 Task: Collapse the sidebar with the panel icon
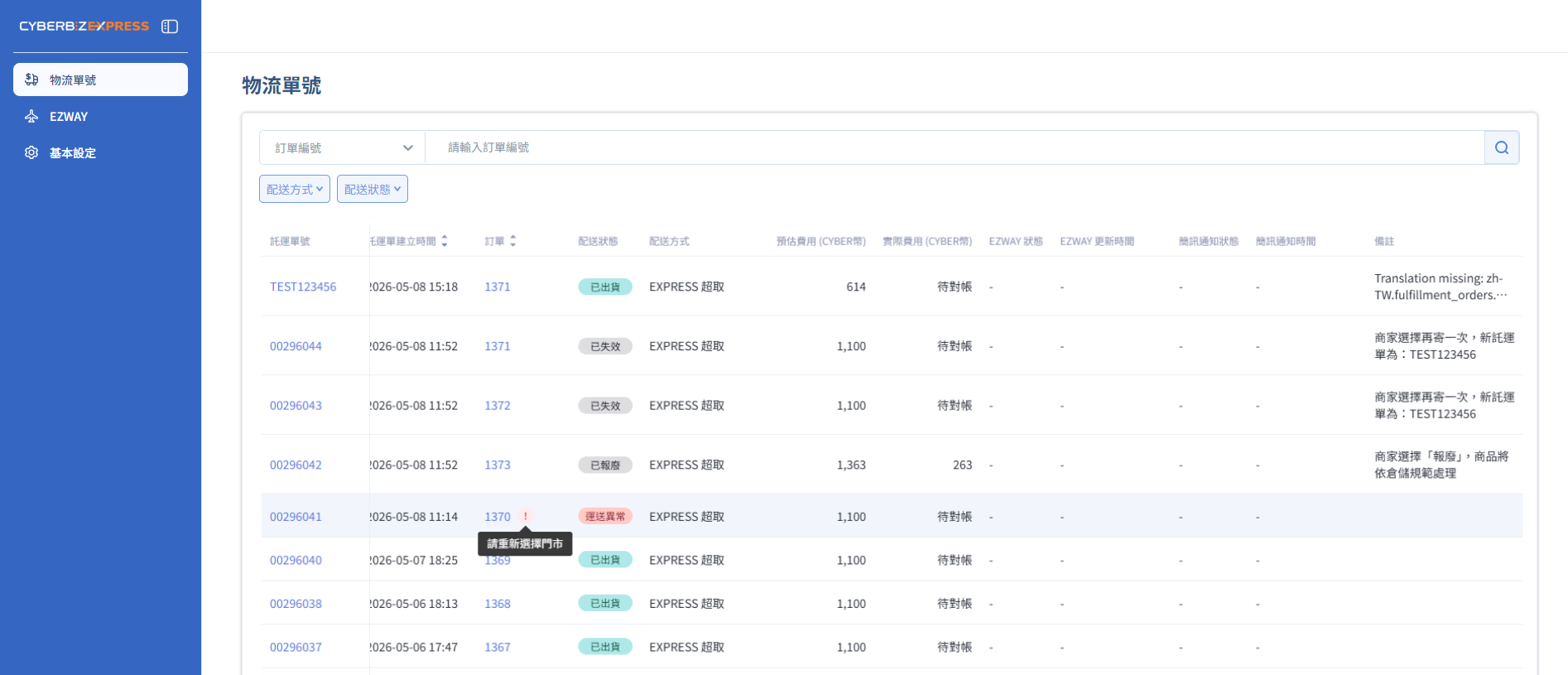click(170, 27)
